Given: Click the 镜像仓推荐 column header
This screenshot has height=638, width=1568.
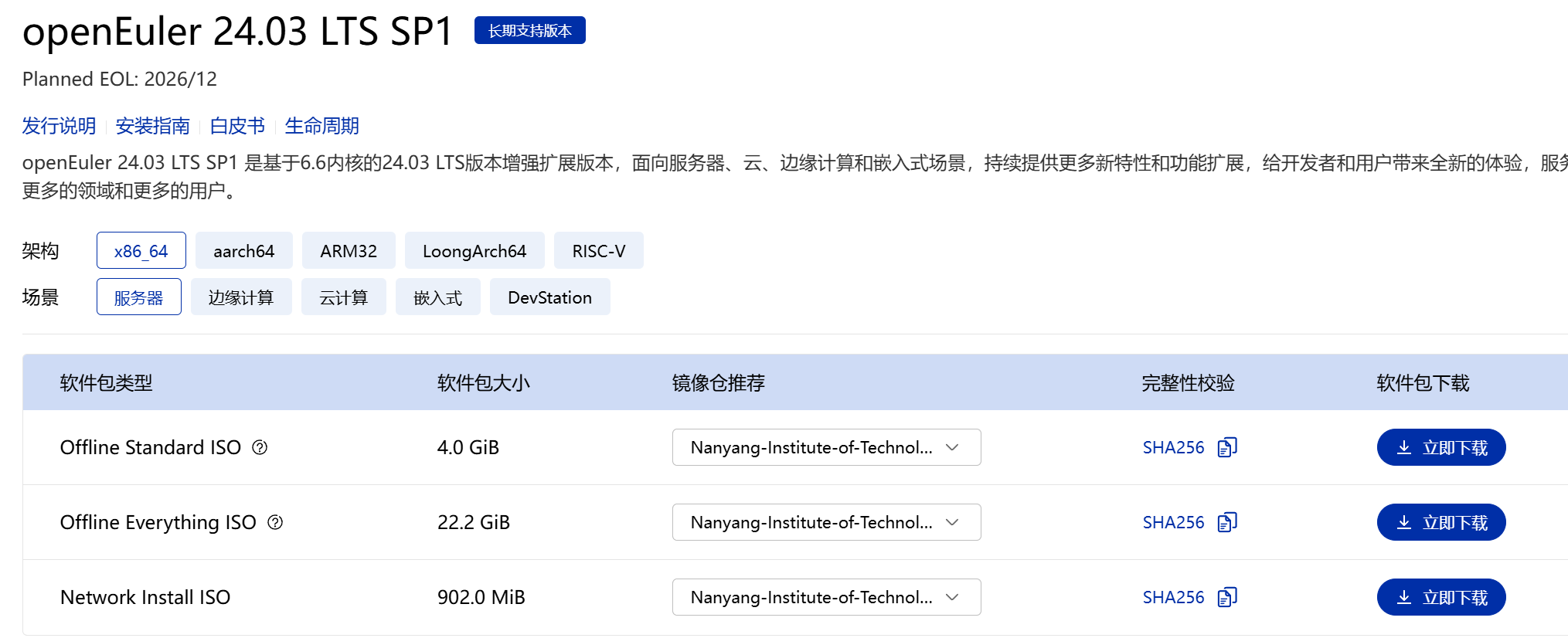Looking at the screenshot, I should point(719,382).
